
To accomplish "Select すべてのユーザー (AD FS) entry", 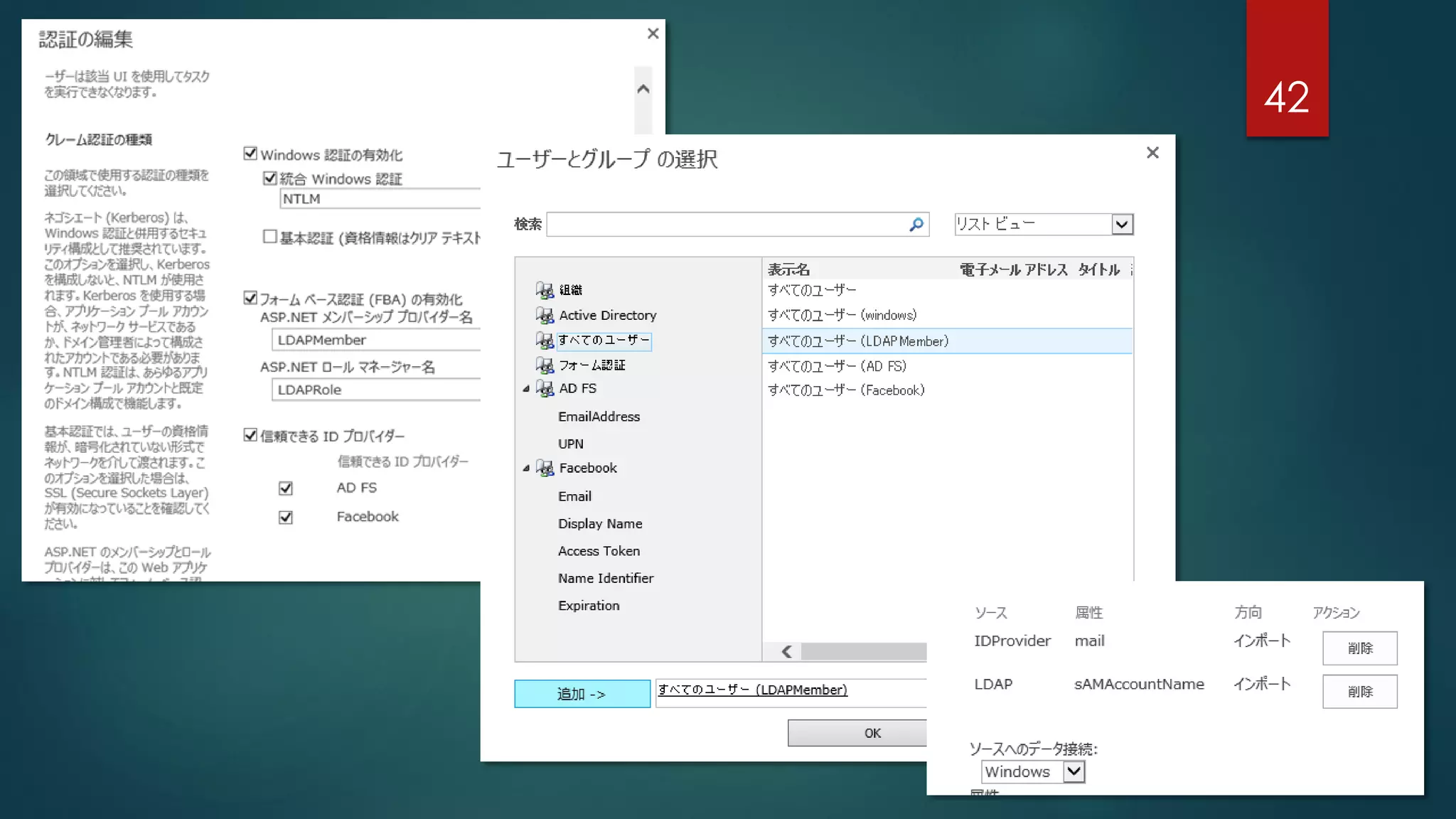I will [x=837, y=366].
